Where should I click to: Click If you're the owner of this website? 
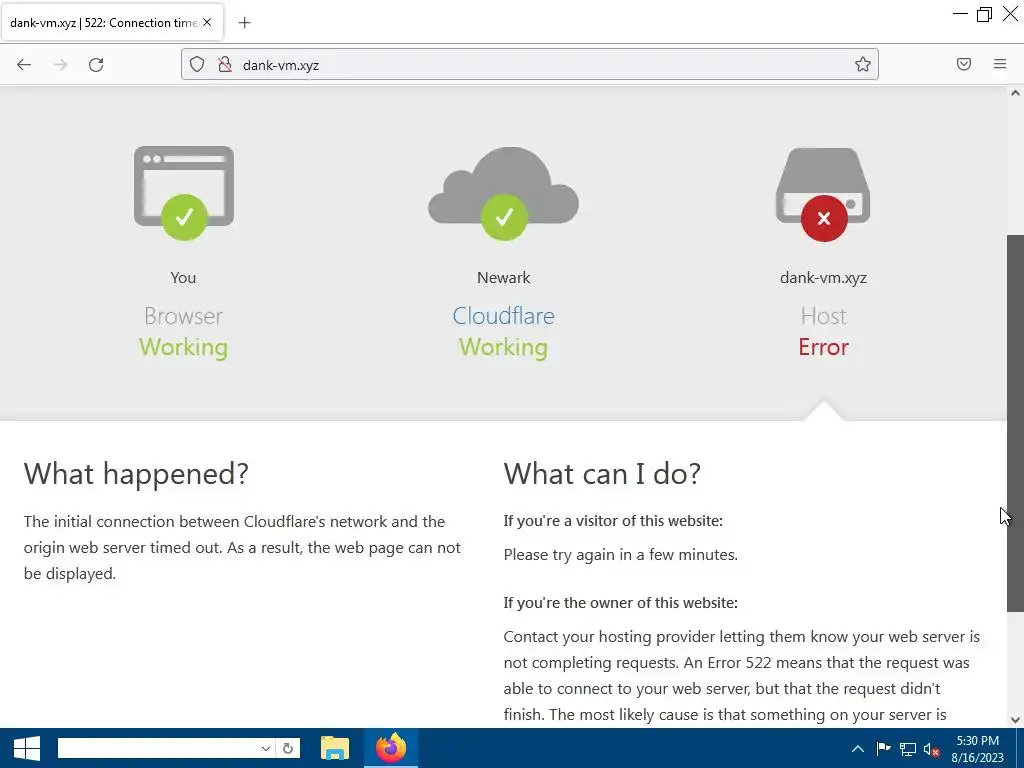(620, 603)
